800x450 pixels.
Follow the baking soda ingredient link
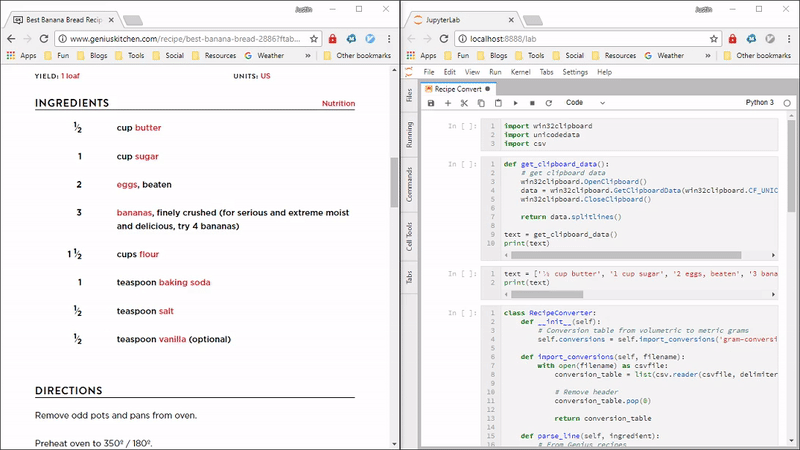point(187,283)
